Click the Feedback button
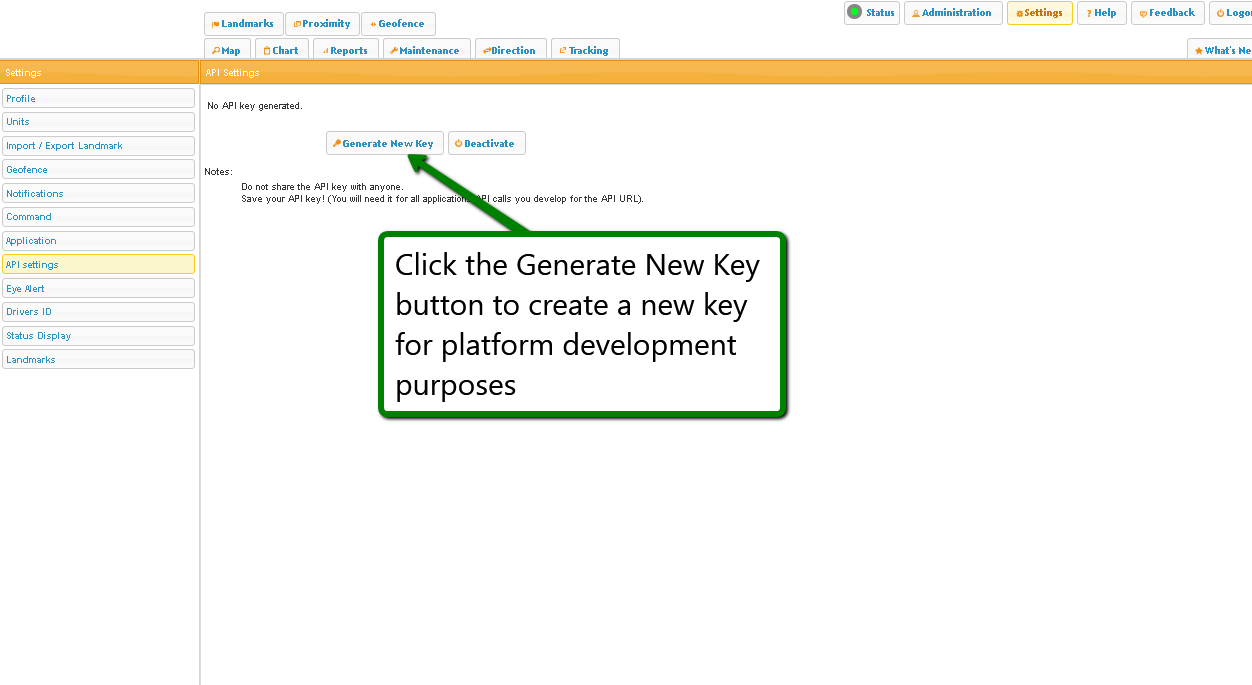The width and height of the screenshot is (1252, 685). click(1167, 13)
